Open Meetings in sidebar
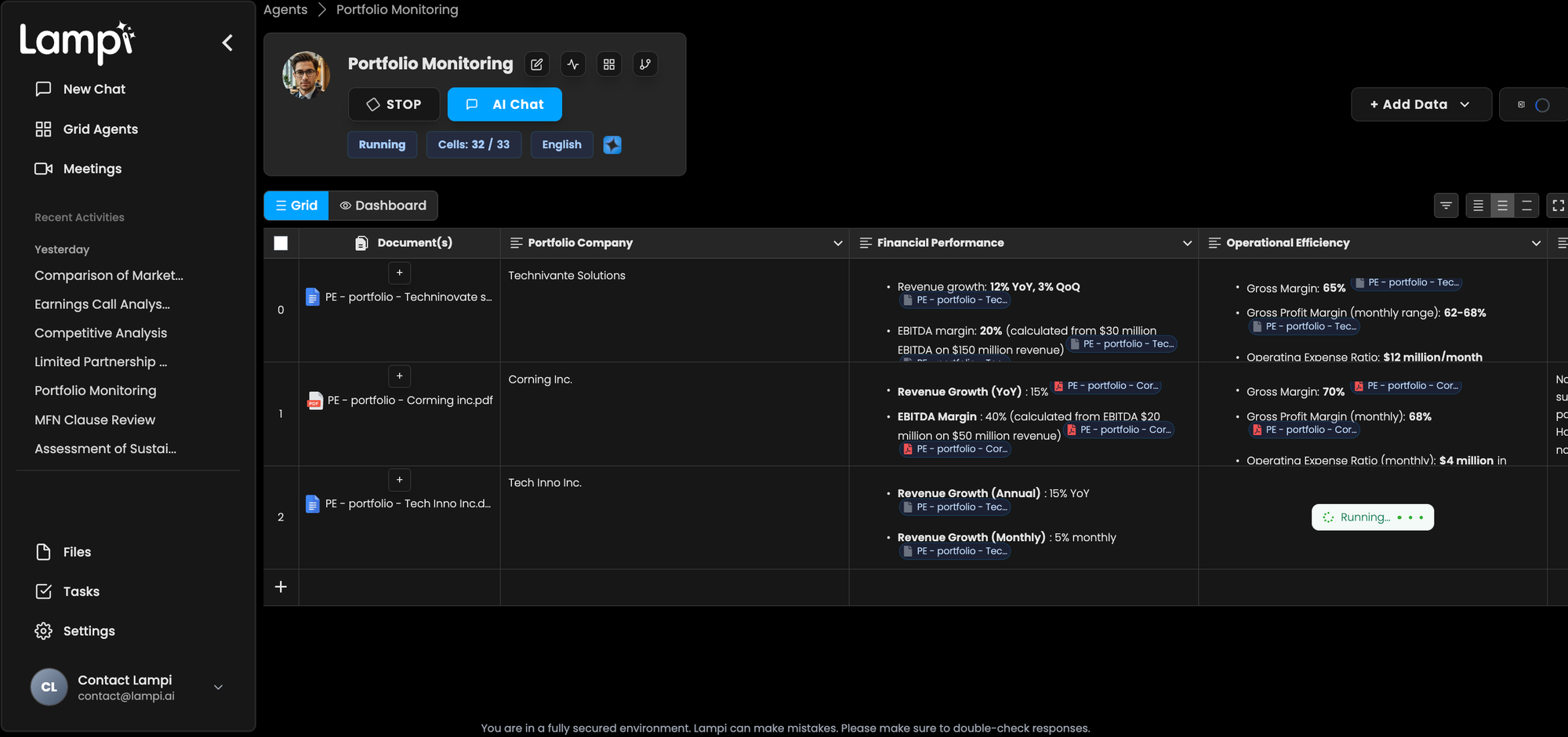 pyautogui.click(x=78, y=169)
